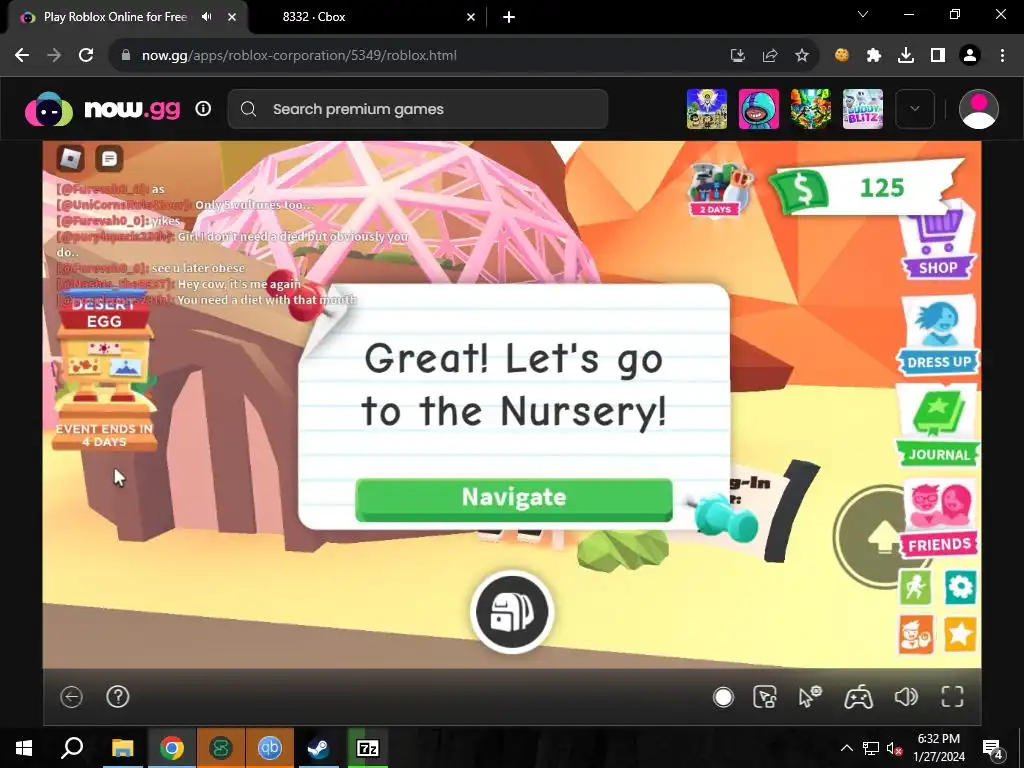Open the Dress Up menu

(x=938, y=336)
